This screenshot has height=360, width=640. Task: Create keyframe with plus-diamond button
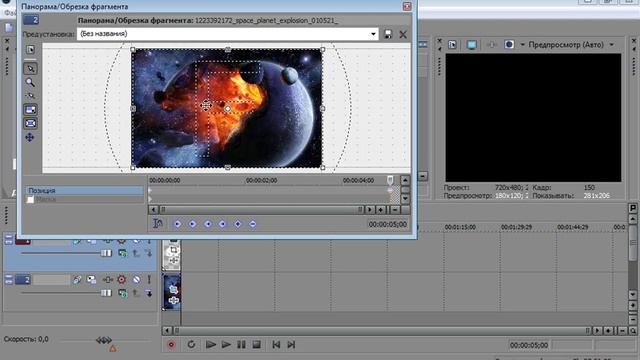pyautogui.click(x=238, y=224)
